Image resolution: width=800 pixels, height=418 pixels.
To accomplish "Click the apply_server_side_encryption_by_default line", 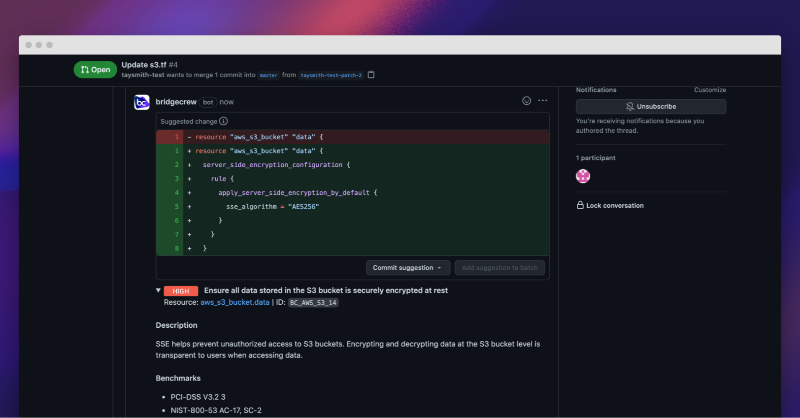I will 353,192.
